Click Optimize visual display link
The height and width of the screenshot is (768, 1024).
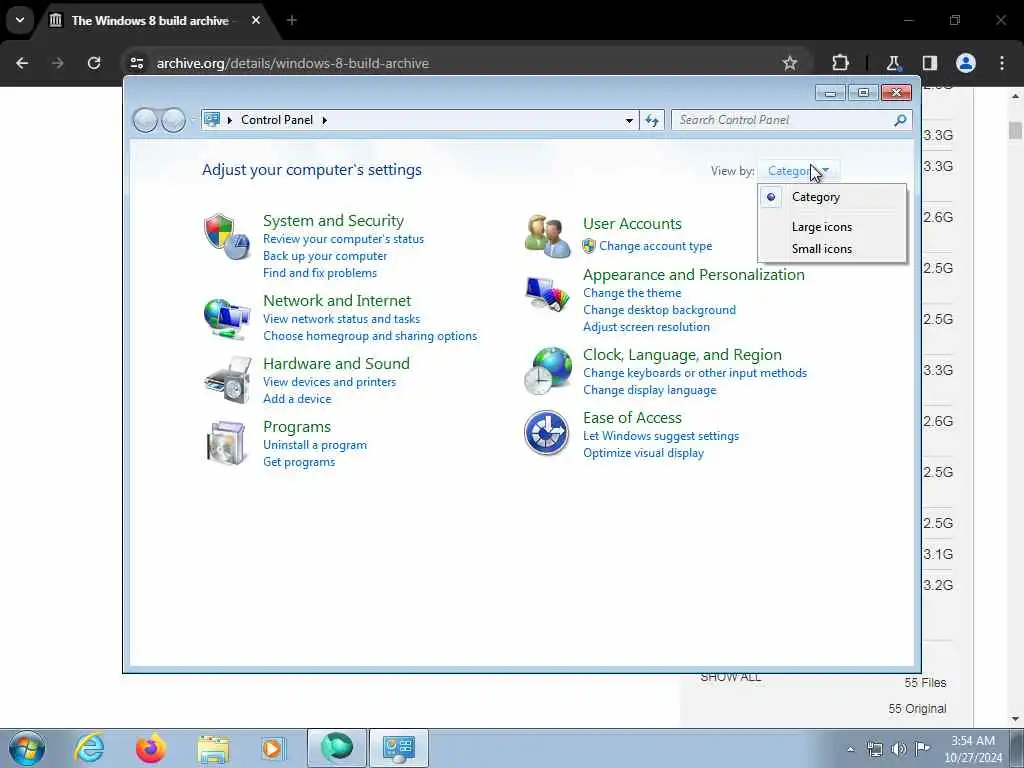point(643,453)
